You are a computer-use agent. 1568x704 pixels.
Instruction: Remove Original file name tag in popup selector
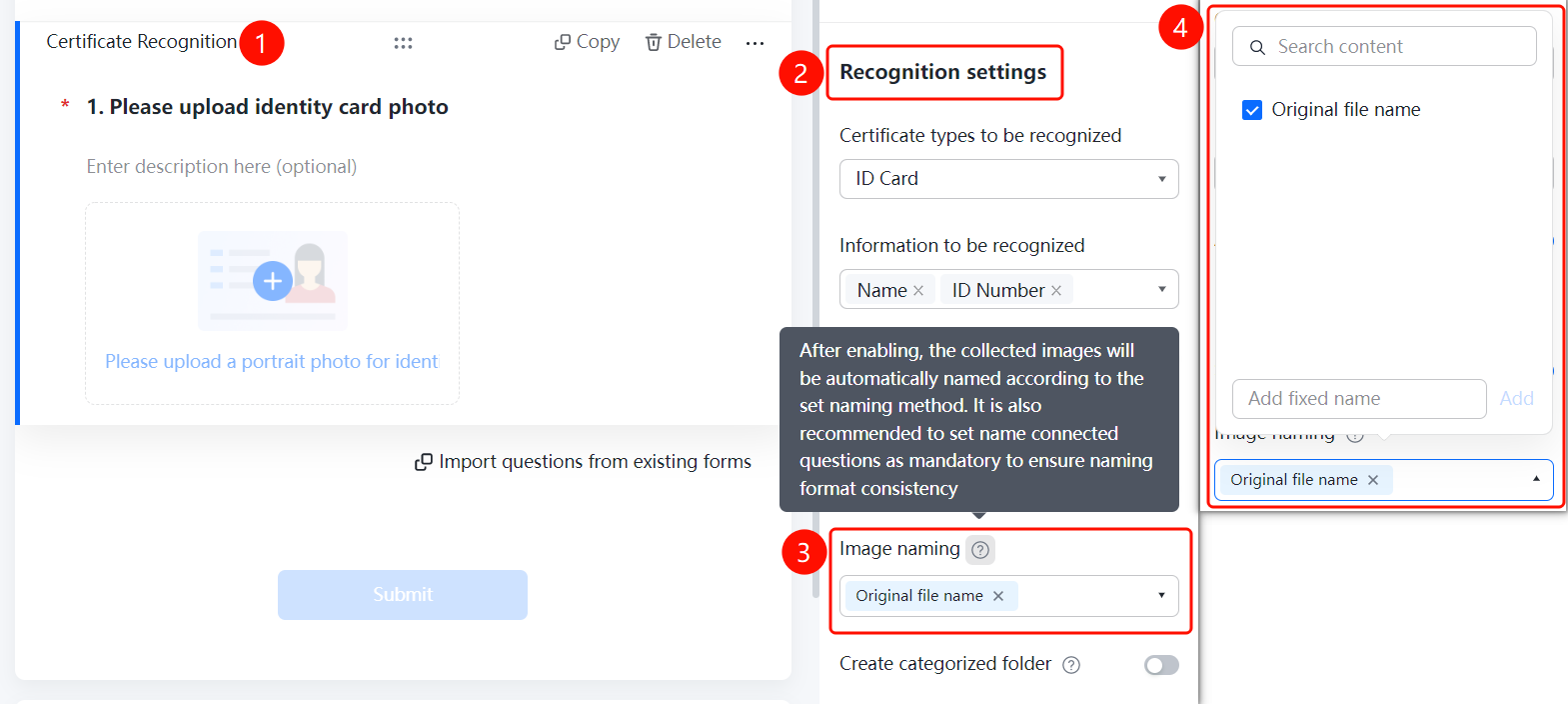[x=1373, y=480]
